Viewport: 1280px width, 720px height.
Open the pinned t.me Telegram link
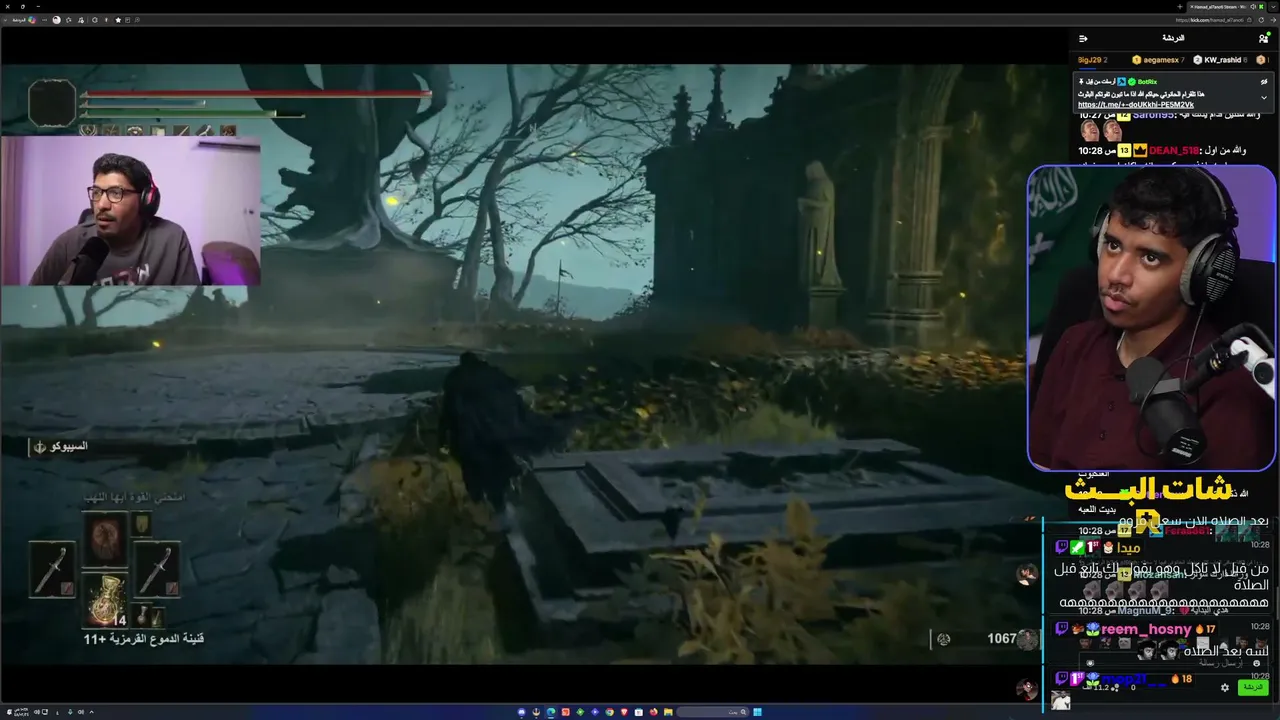coord(1136,104)
